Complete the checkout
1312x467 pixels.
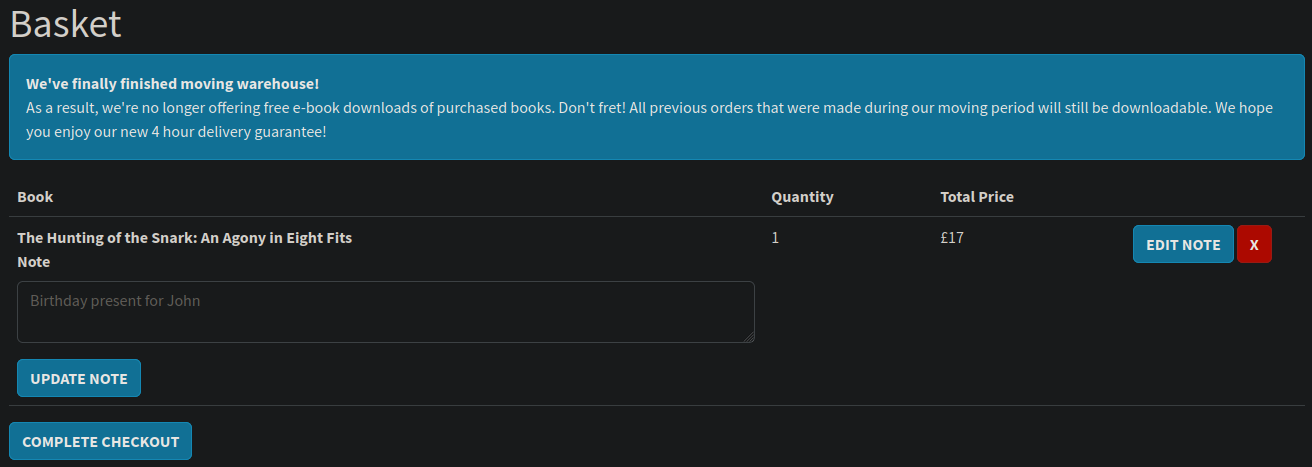point(100,441)
